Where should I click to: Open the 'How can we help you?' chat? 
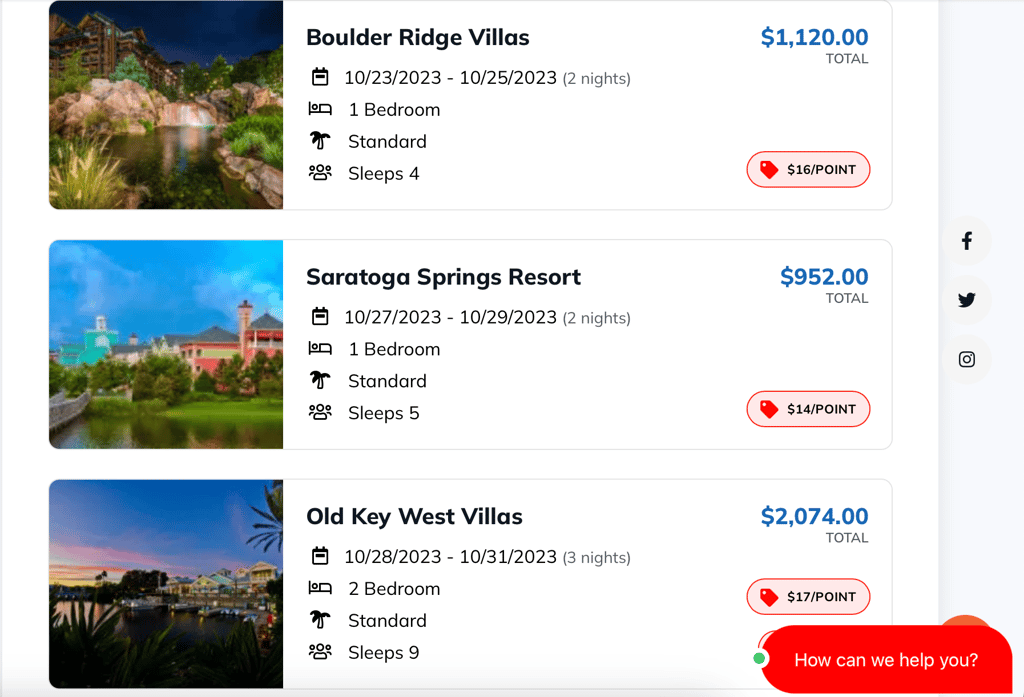[885, 660]
